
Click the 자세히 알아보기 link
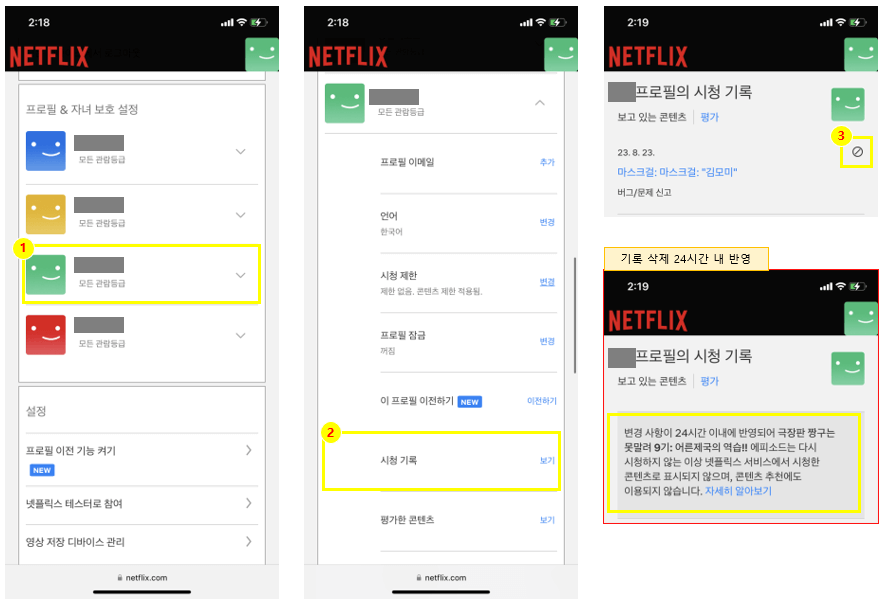click(738, 491)
